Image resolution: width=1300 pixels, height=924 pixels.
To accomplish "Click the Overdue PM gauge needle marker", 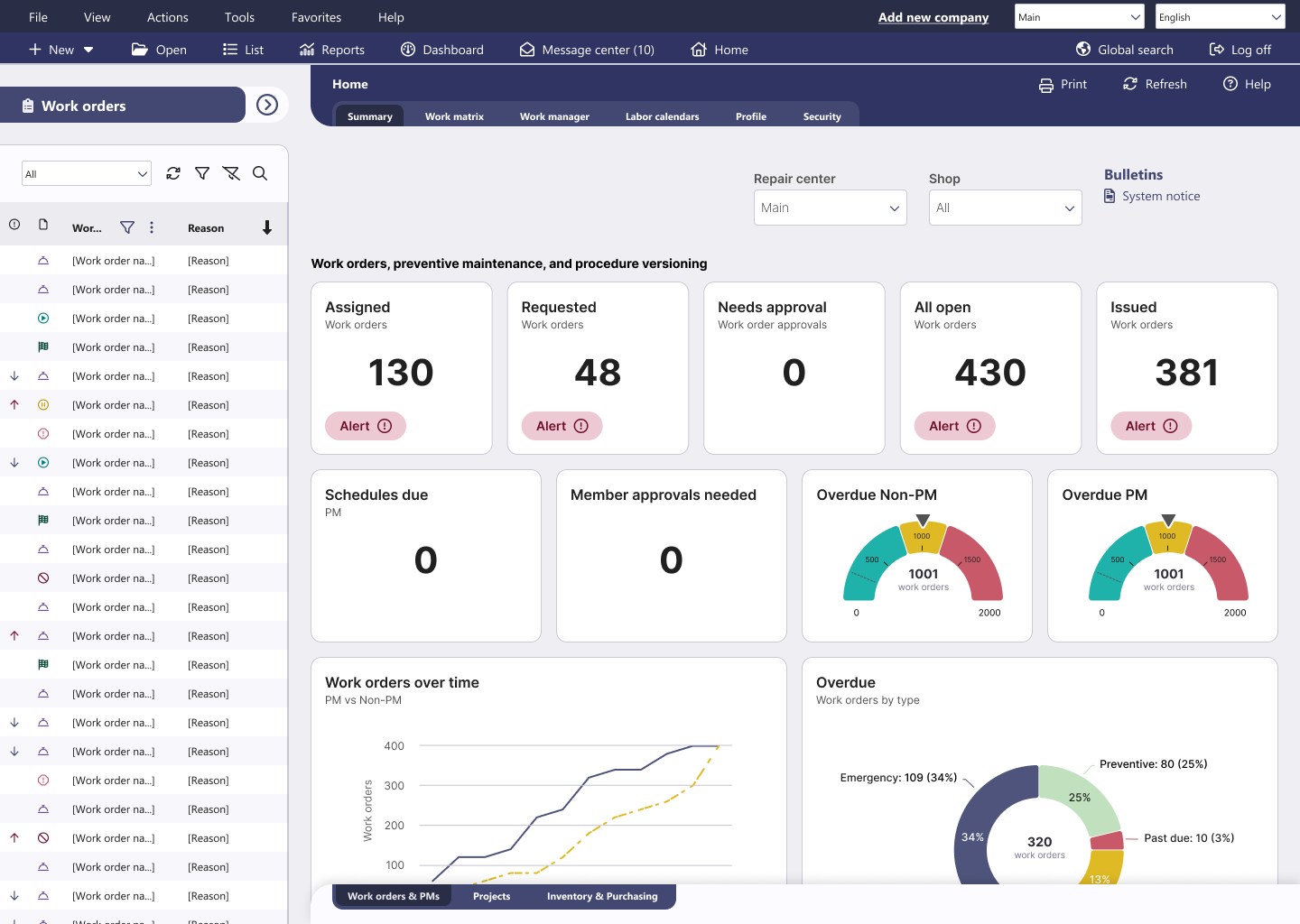I will coord(1169,520).
